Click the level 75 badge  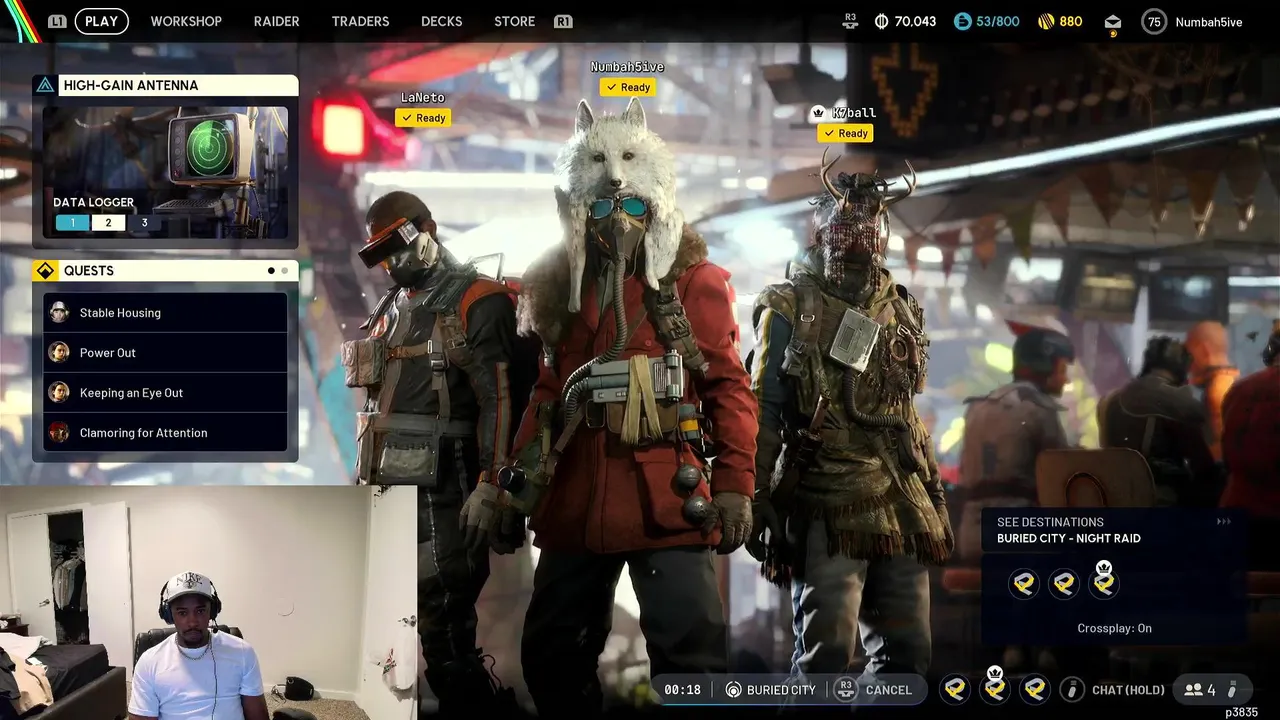point(1154,21)
